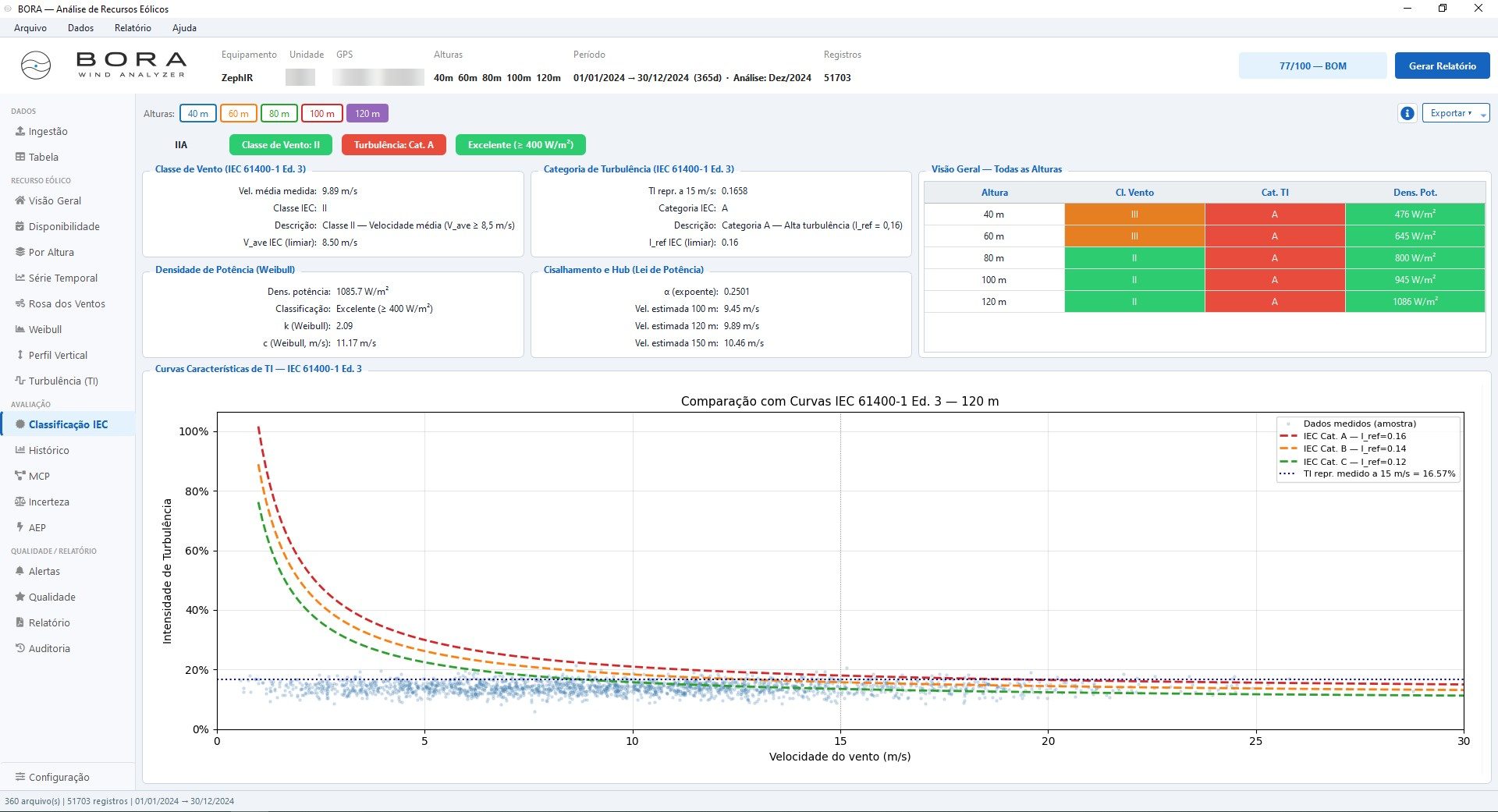Click the 1086 W/m² cell
Image resolution: width=1498 pixels, height=812 pixels.
(x=1415, y=302)
